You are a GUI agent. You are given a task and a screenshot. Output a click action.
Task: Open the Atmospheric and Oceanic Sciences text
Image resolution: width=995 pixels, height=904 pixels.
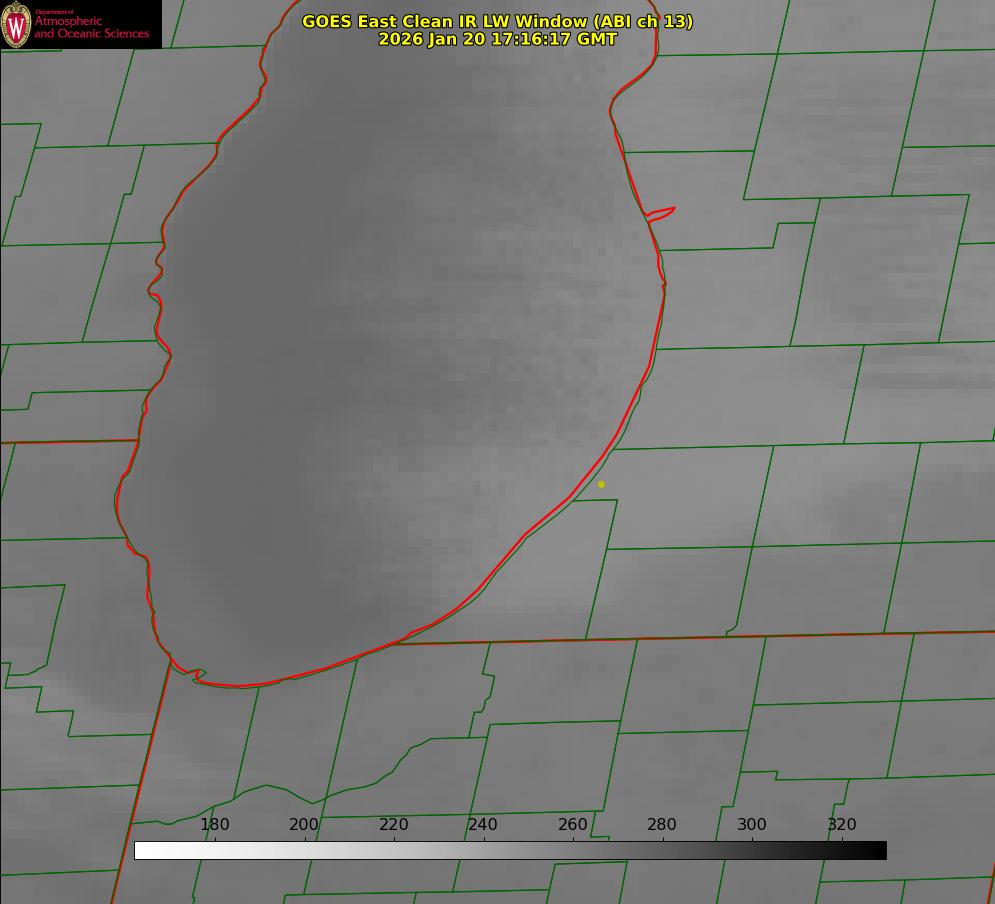(x=91, y=28)
